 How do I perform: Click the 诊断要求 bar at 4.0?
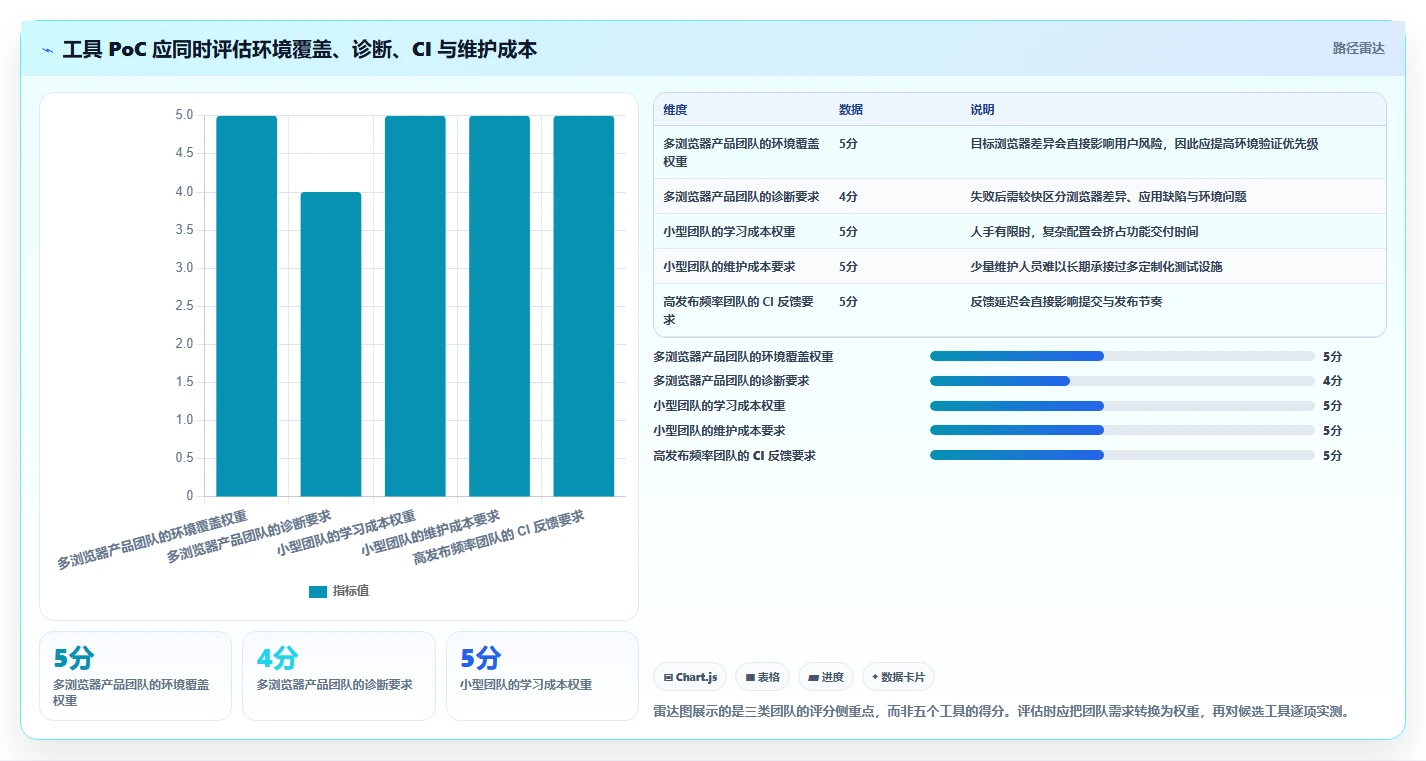click(331, 344)
